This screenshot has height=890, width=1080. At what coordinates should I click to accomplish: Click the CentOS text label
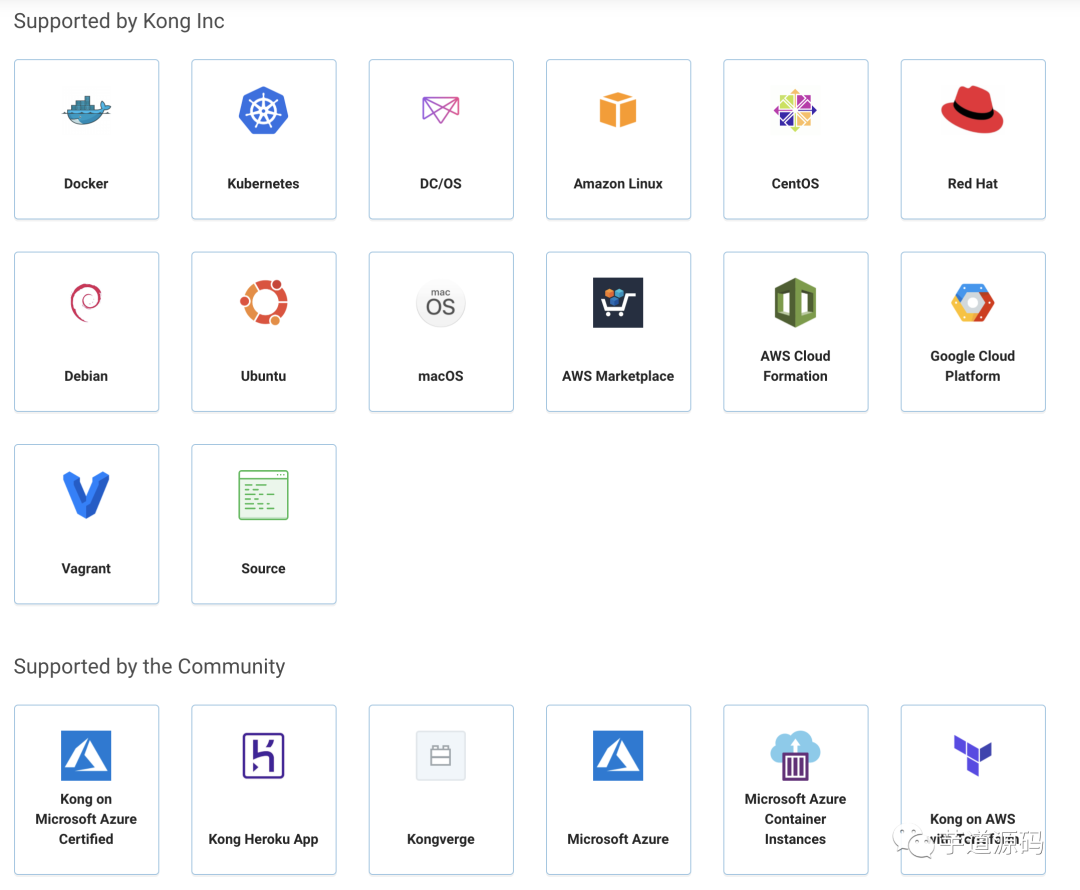point(795,184)
